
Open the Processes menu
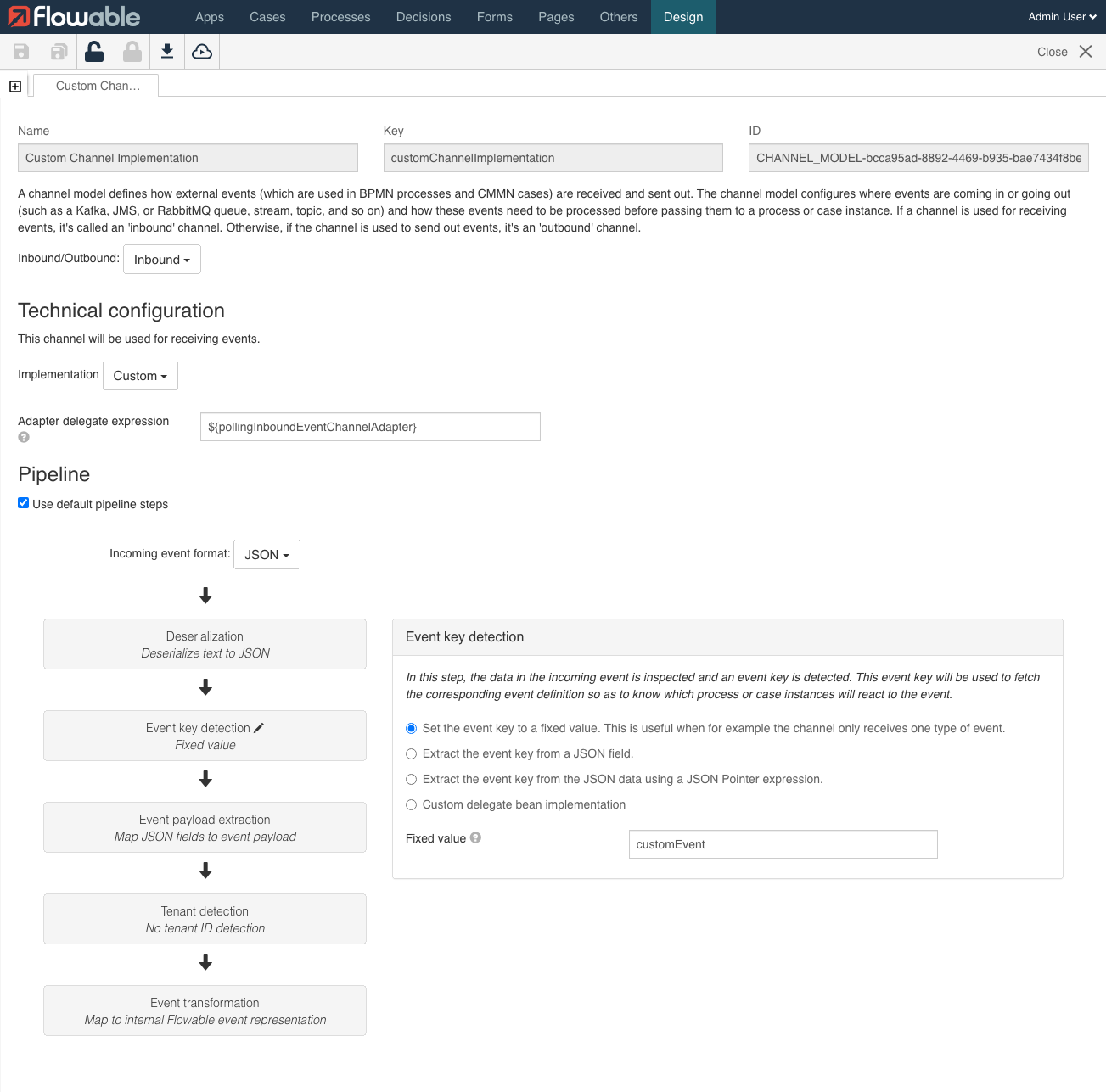340,16
